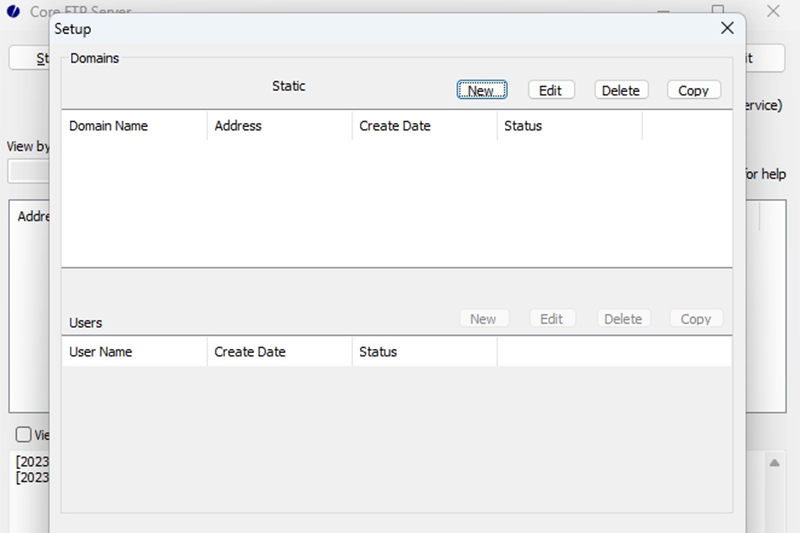This screenshot has width=800, height=533.
Task: Close the Core FTP Server main window
Action: point(773,10)
